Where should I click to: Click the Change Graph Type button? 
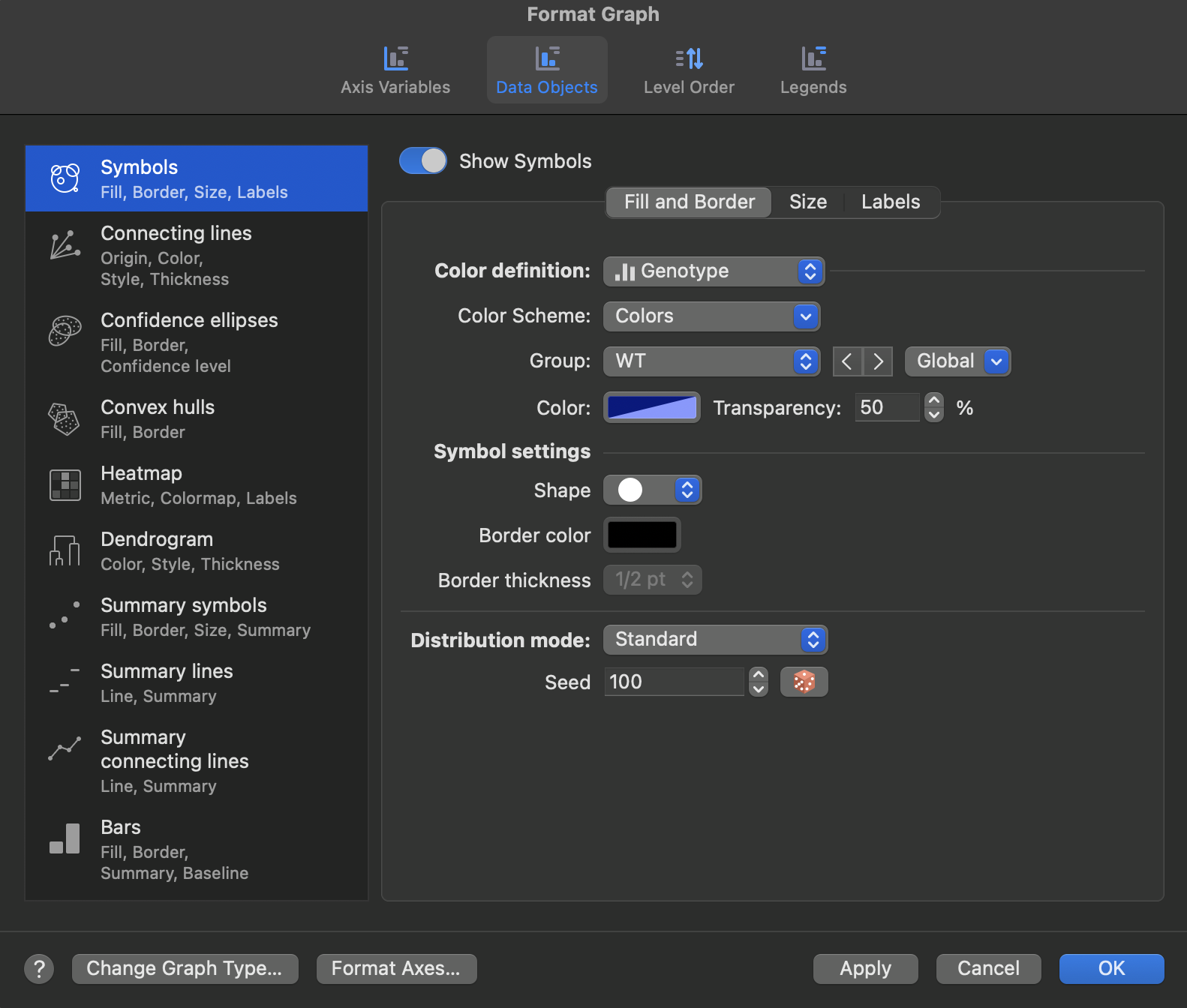(x=185, y=968)
